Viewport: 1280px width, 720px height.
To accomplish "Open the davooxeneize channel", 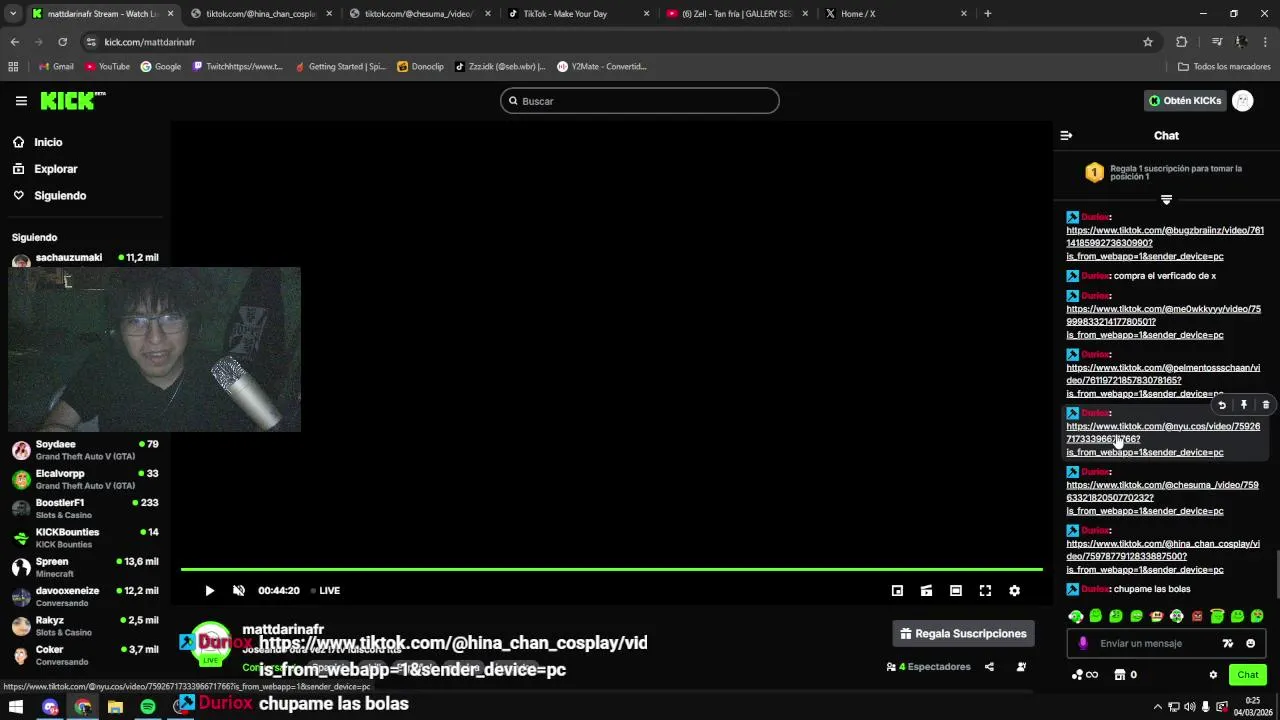I will point(85,596).
